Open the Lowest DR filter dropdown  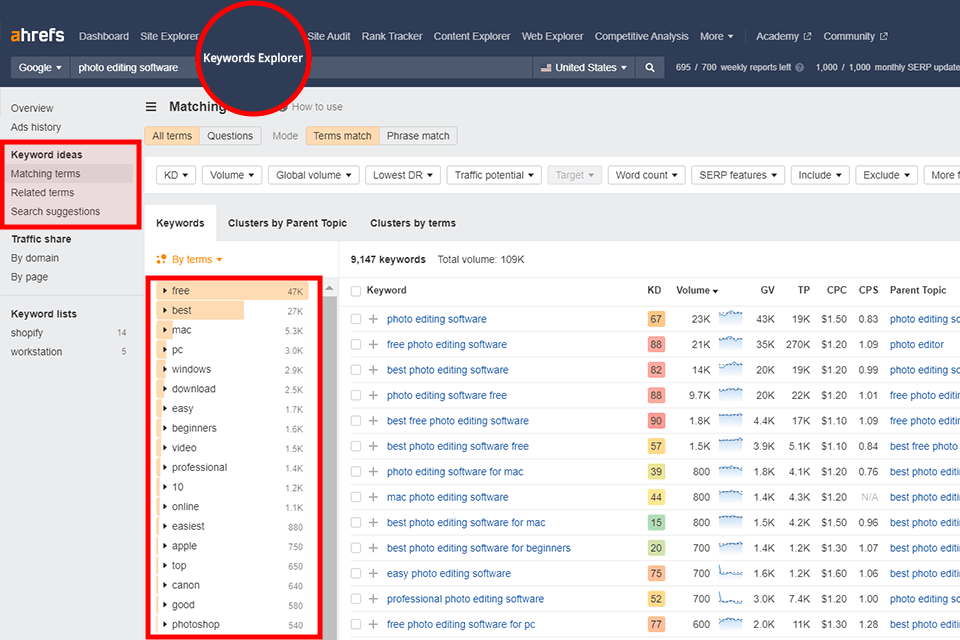point(403,175)
